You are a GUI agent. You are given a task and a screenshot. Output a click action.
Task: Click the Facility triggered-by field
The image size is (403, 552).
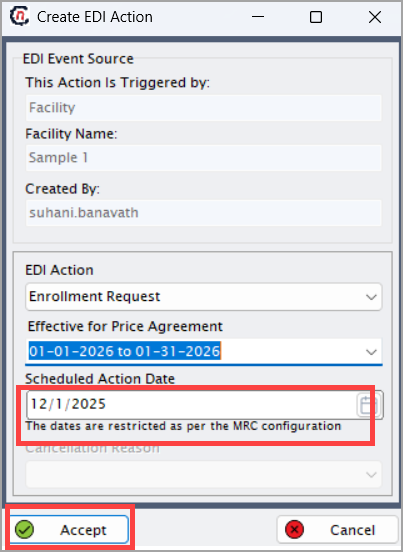[x=203, y=108]
